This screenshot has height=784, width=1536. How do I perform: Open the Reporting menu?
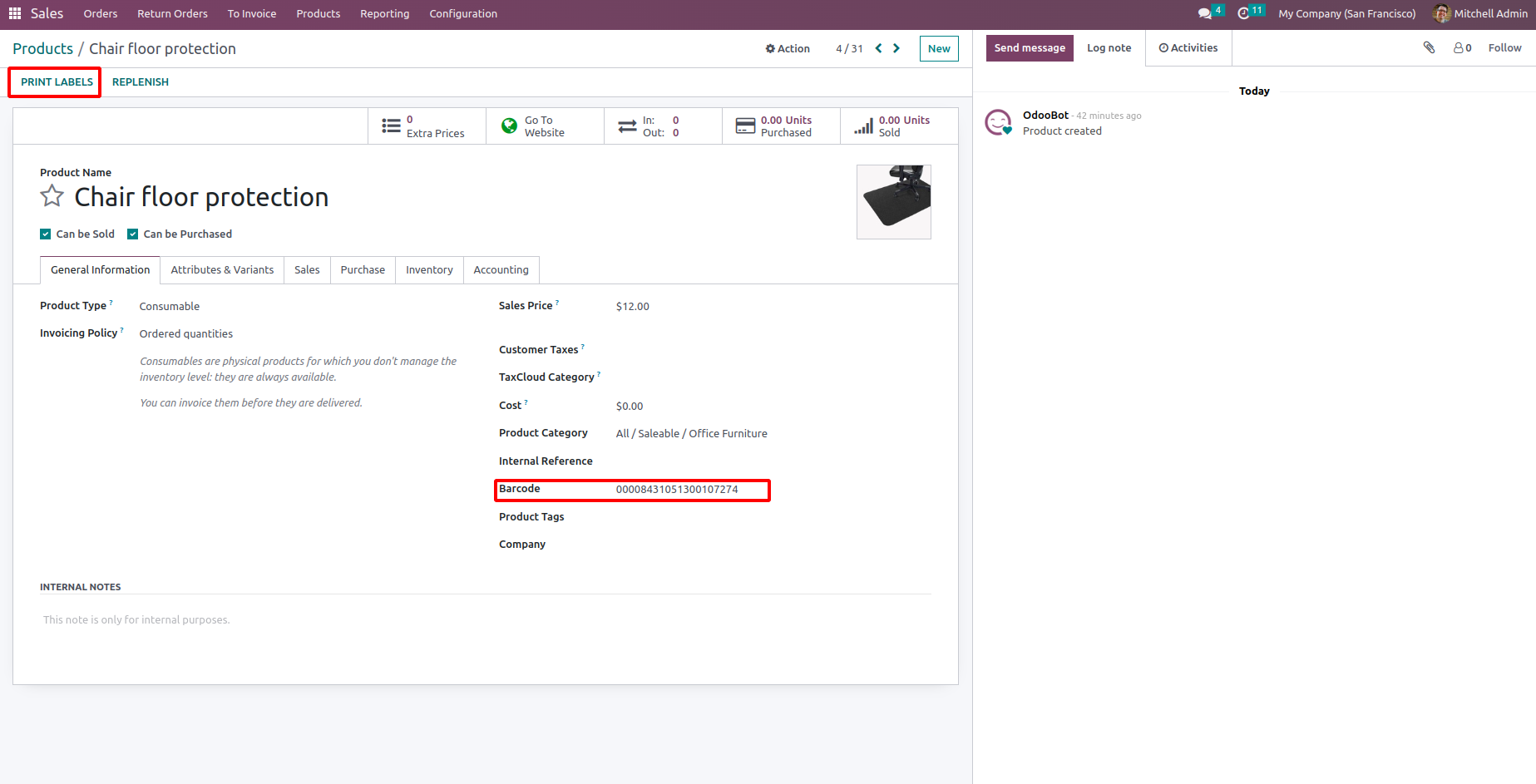pos(385,13)
